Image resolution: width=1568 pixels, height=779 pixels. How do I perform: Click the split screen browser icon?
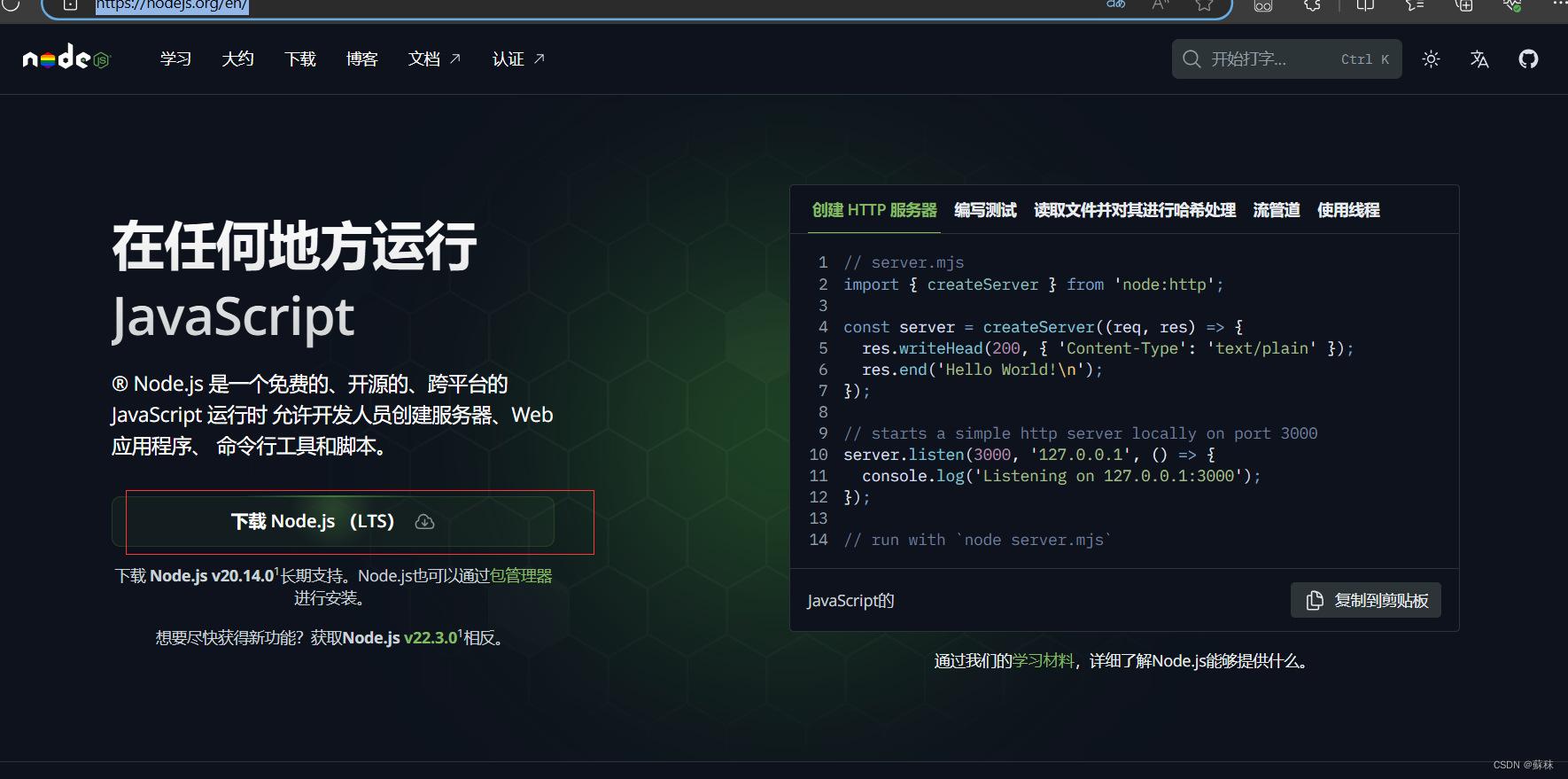click(1365, 4)
